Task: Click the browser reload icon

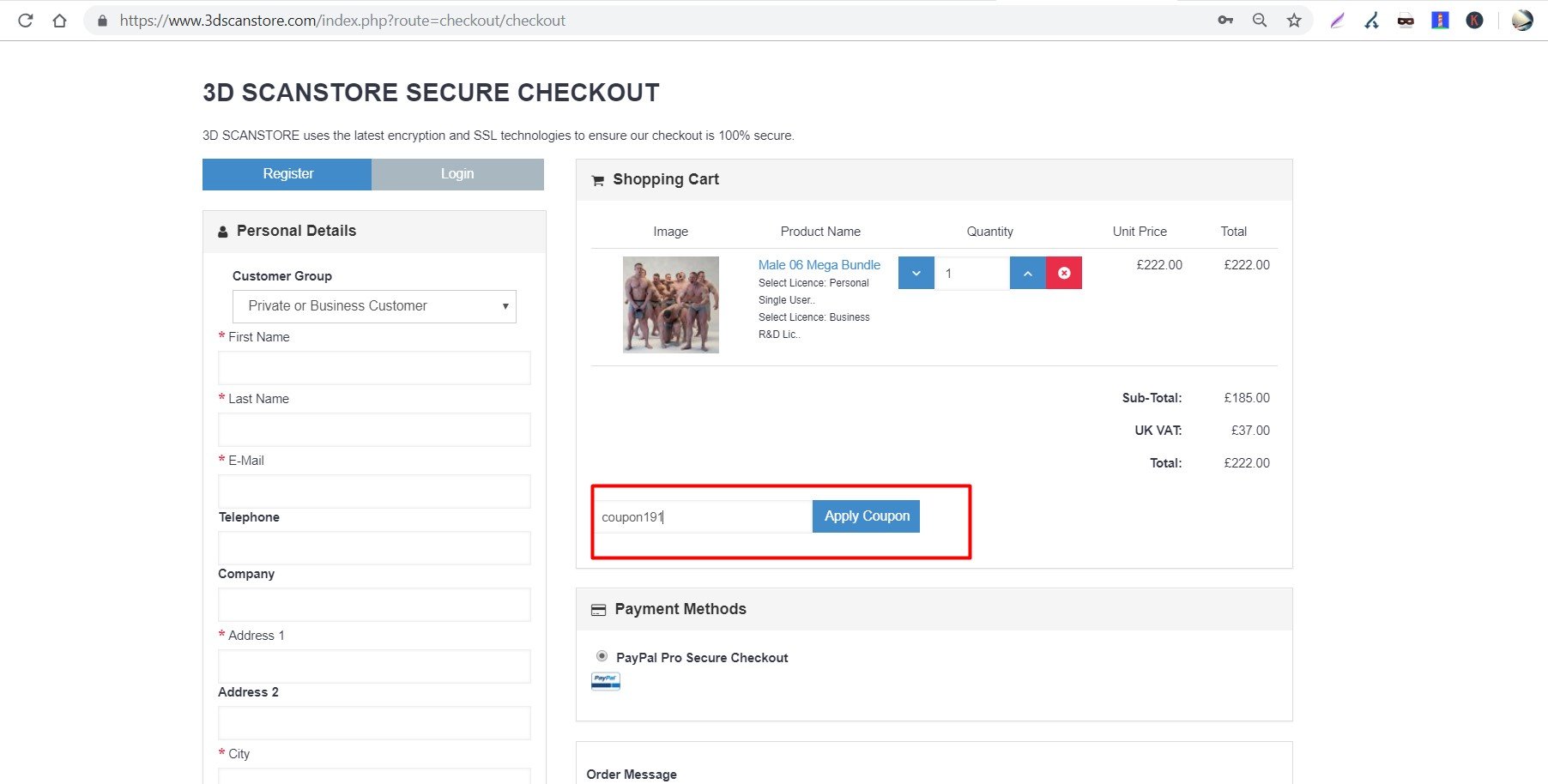Action: click(x=25, y=21)
